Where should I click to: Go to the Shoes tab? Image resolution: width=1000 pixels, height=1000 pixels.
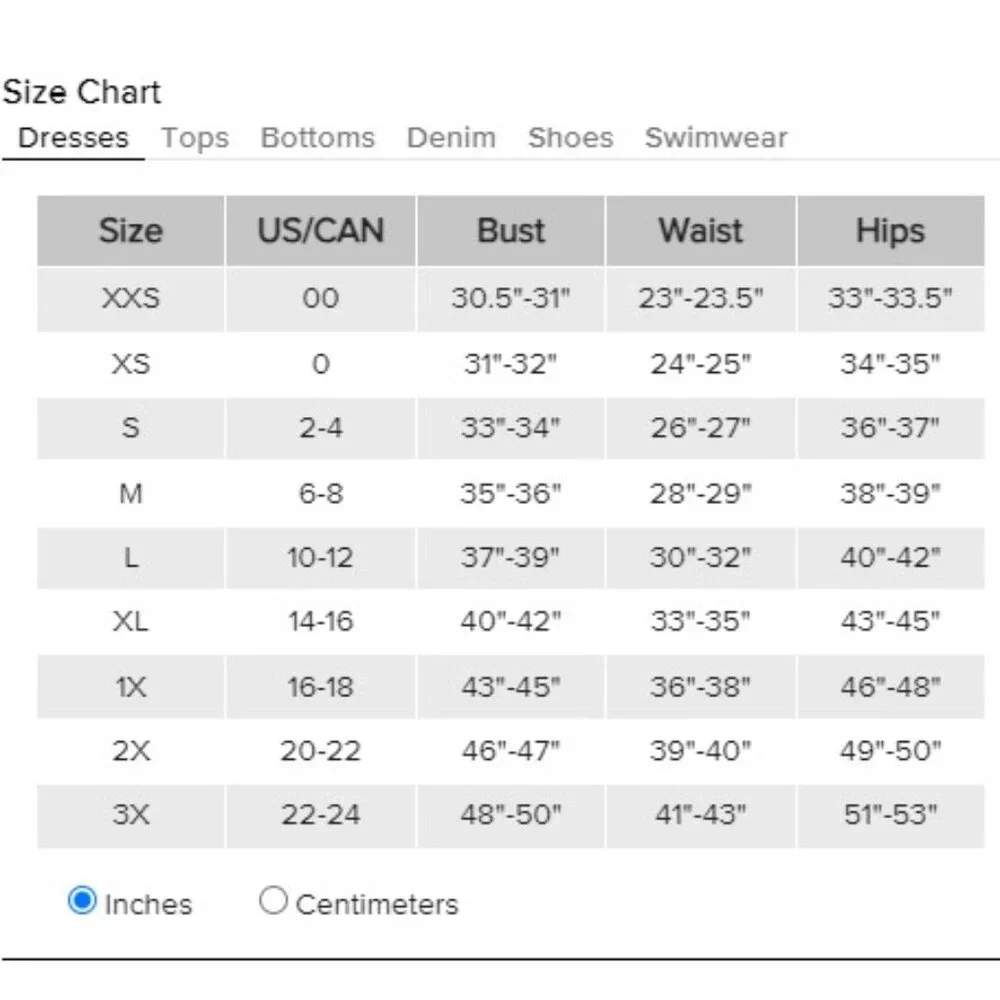coord(570,137)
